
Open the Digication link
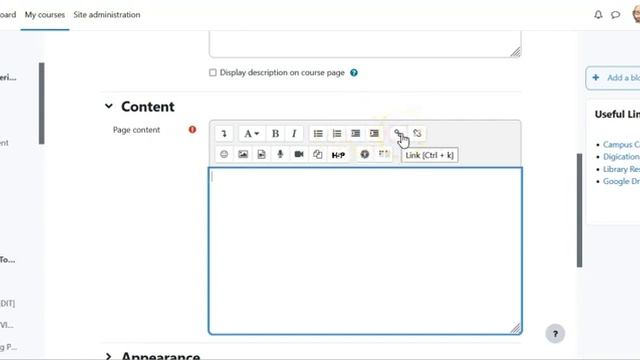tap(621, 157)
